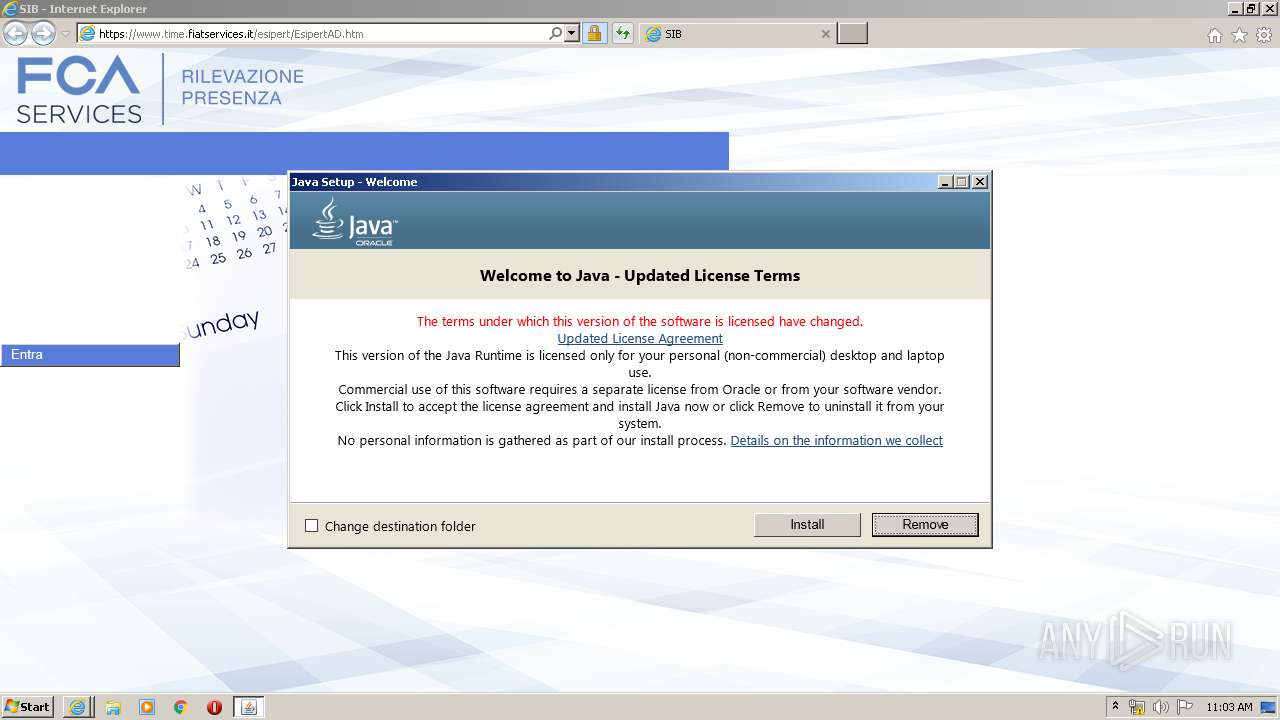Click the Install button in Java Setup

[x=807, y=525]
